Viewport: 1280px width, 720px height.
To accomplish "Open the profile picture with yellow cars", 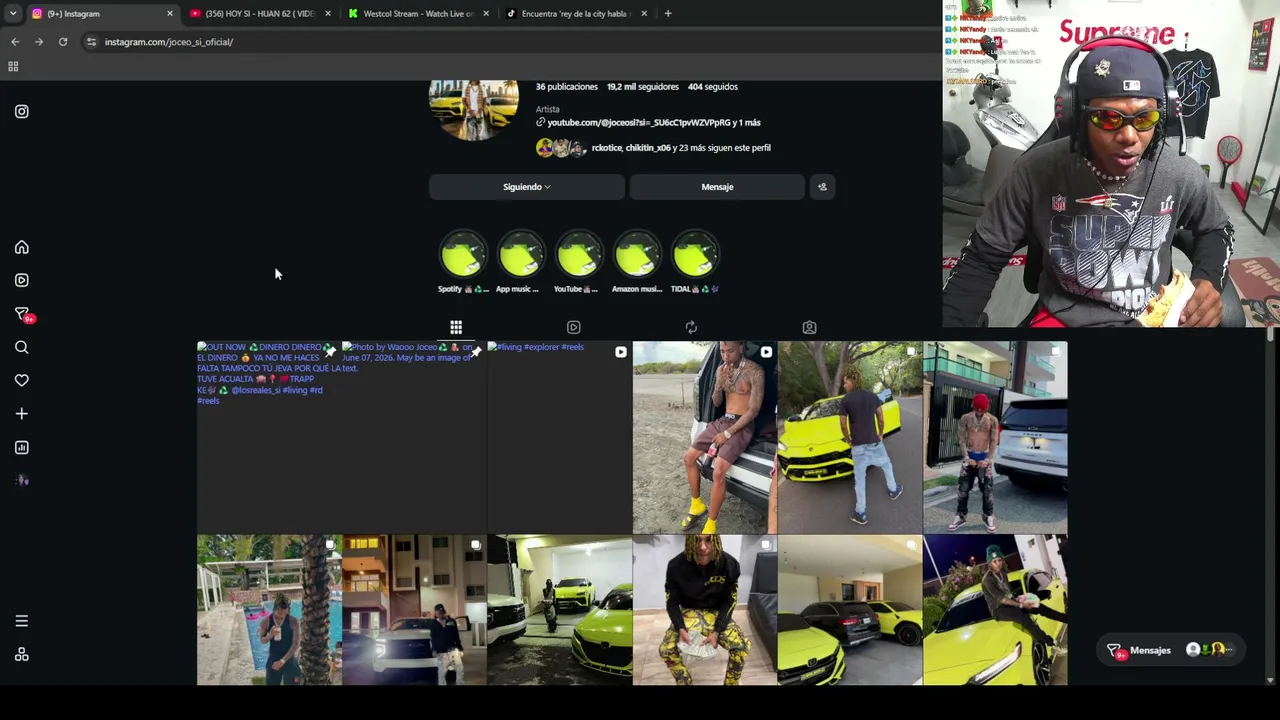I will pyautogui.click(x=474, y=110).
